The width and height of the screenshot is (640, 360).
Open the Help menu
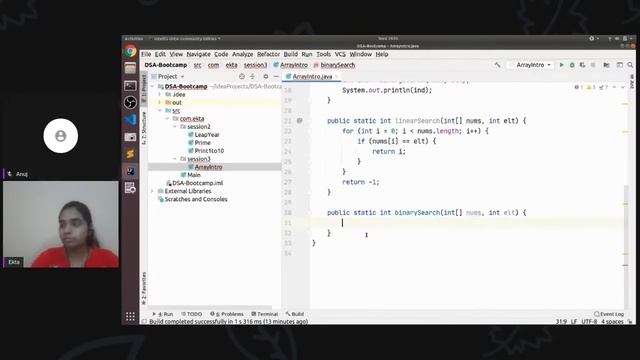coord(382,54)
